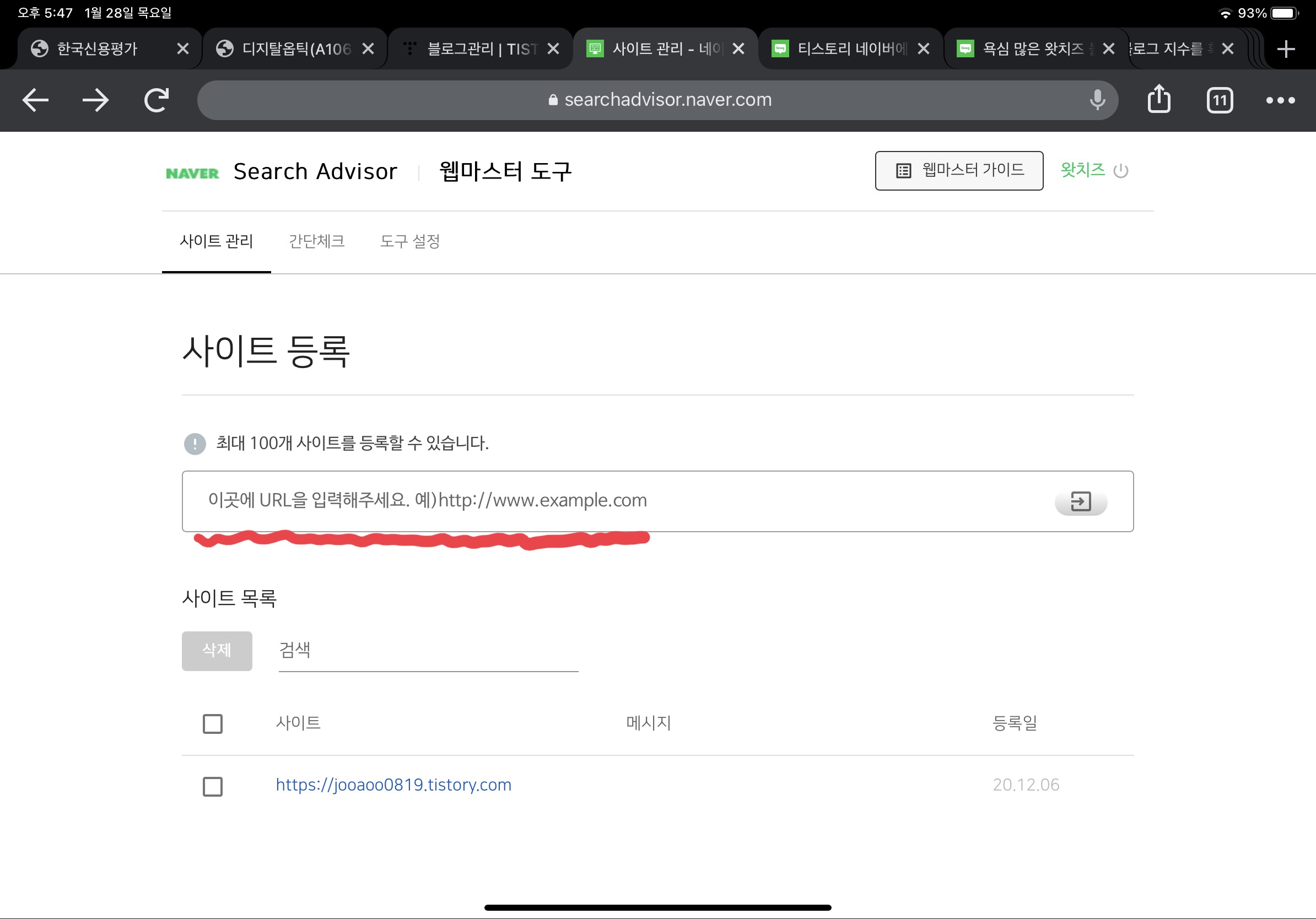Open the share sheet icon
The width and height of the screenshot is (1316, 919).
[x=1158, y=99]
